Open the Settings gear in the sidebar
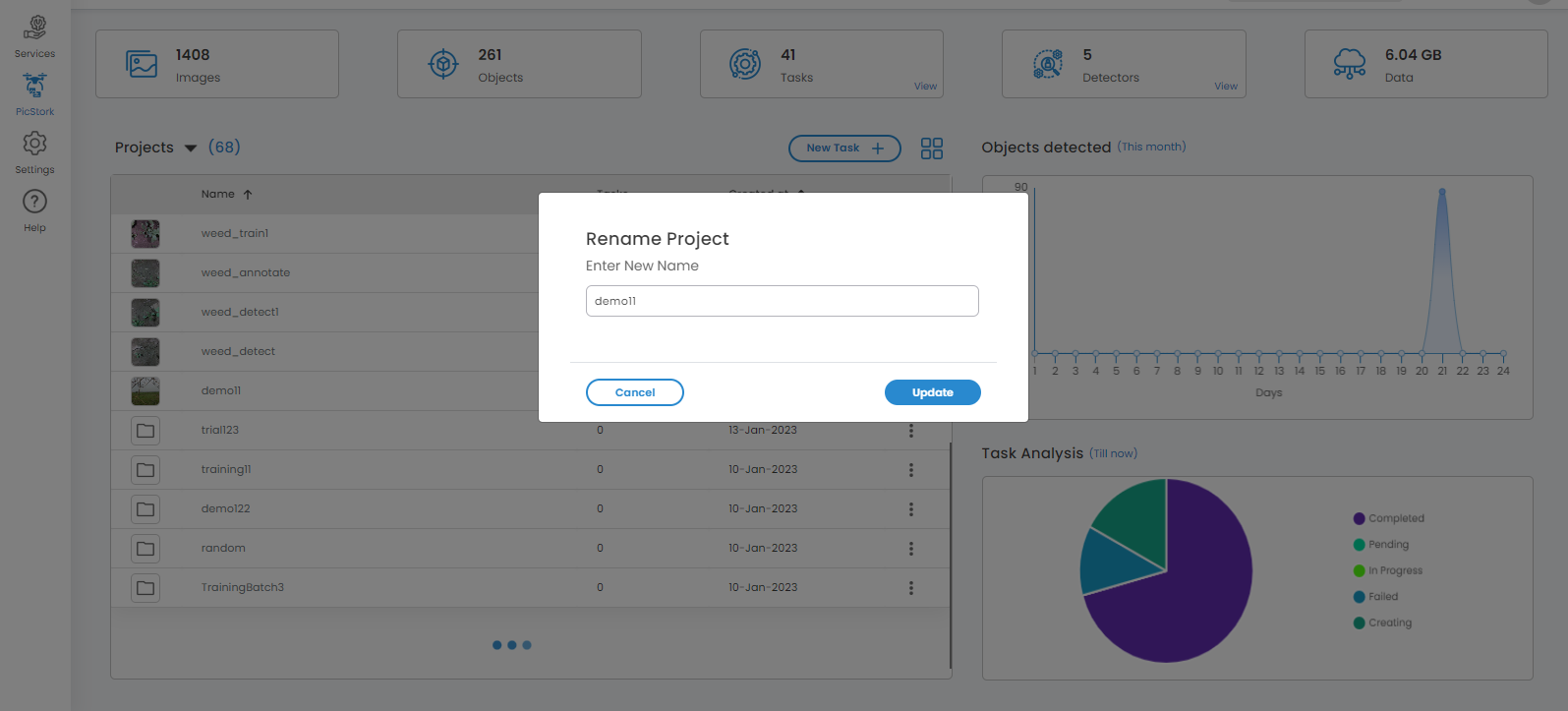This screenshot has width=1568, height=711. point(34,145)
